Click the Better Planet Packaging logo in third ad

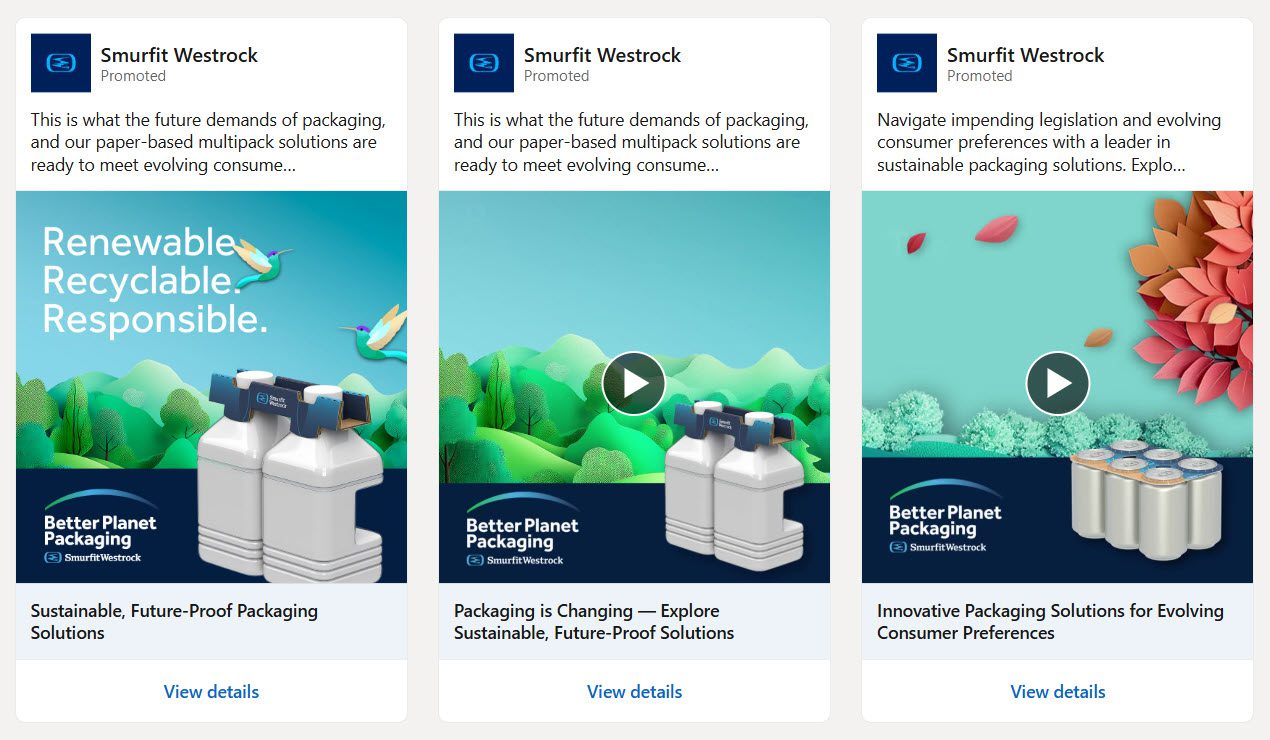click(945, 516)
